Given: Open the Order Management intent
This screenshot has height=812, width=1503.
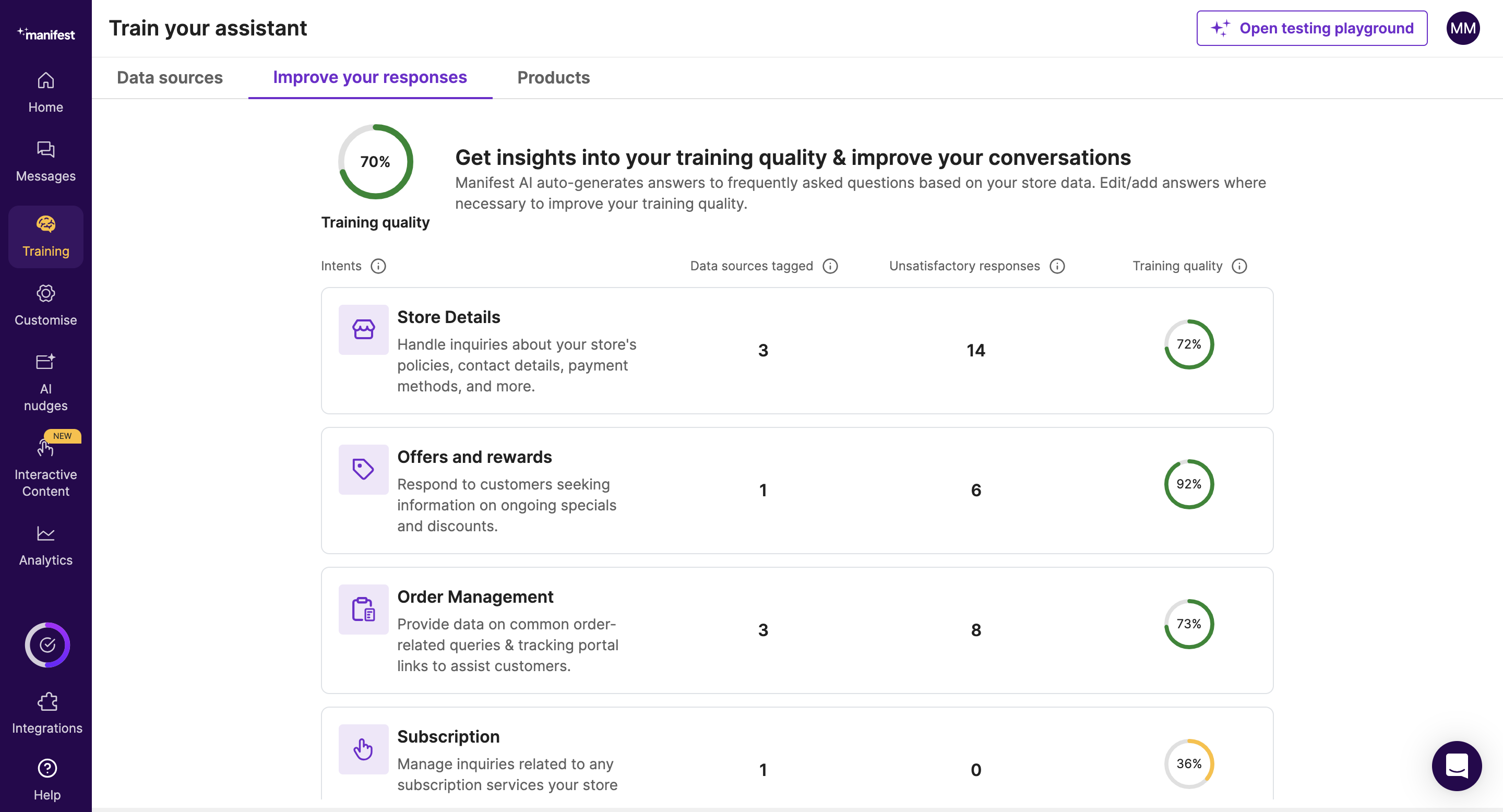Looking at the screenshot, I should [475, 597].
